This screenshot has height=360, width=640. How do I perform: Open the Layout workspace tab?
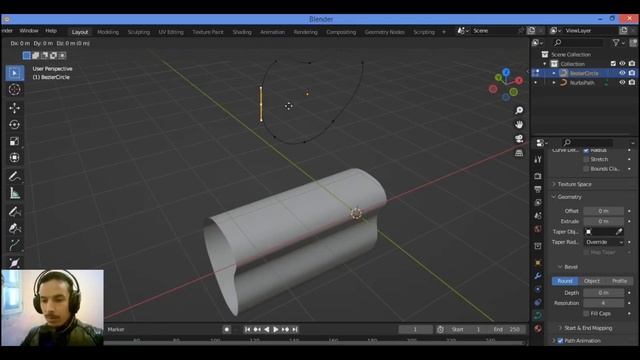pyautogui.click(x=80, y=32)
